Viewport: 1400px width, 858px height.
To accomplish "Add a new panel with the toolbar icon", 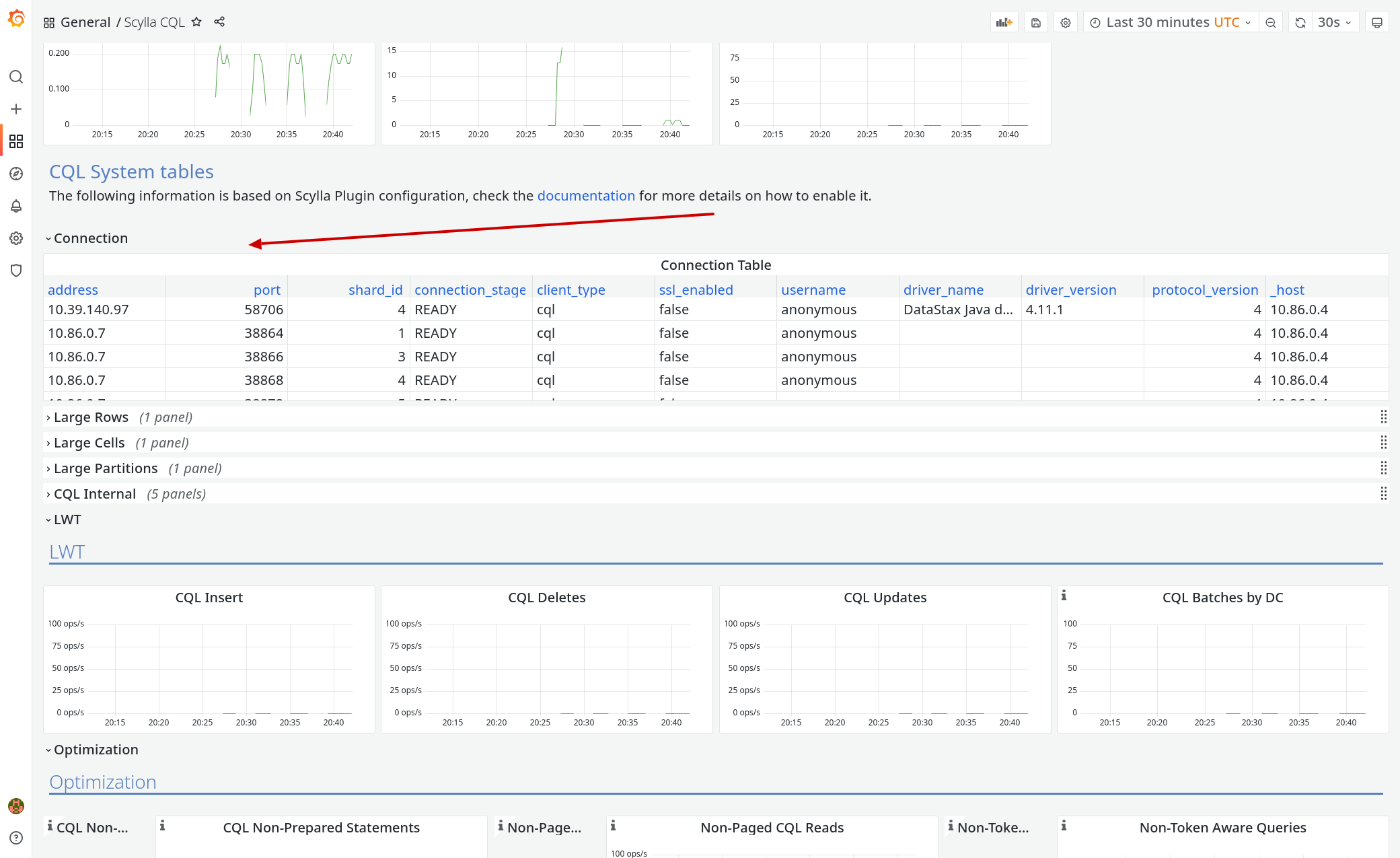I will pos(1004,22).
